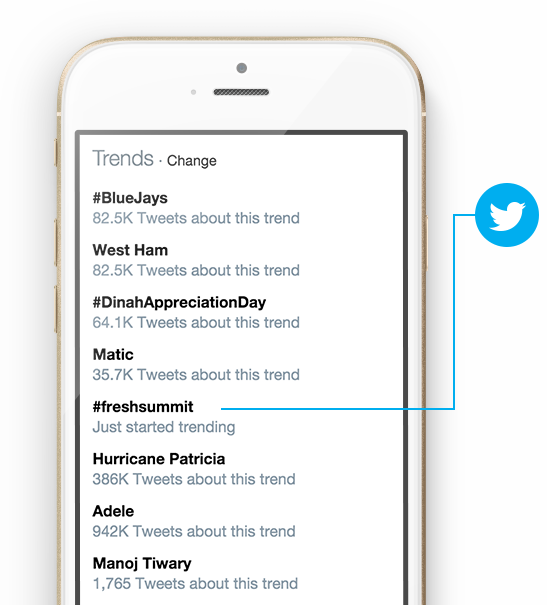The image size is (547, 605).
Task: View 942K Tweets about Adele
Action: [x=194, y=531]
